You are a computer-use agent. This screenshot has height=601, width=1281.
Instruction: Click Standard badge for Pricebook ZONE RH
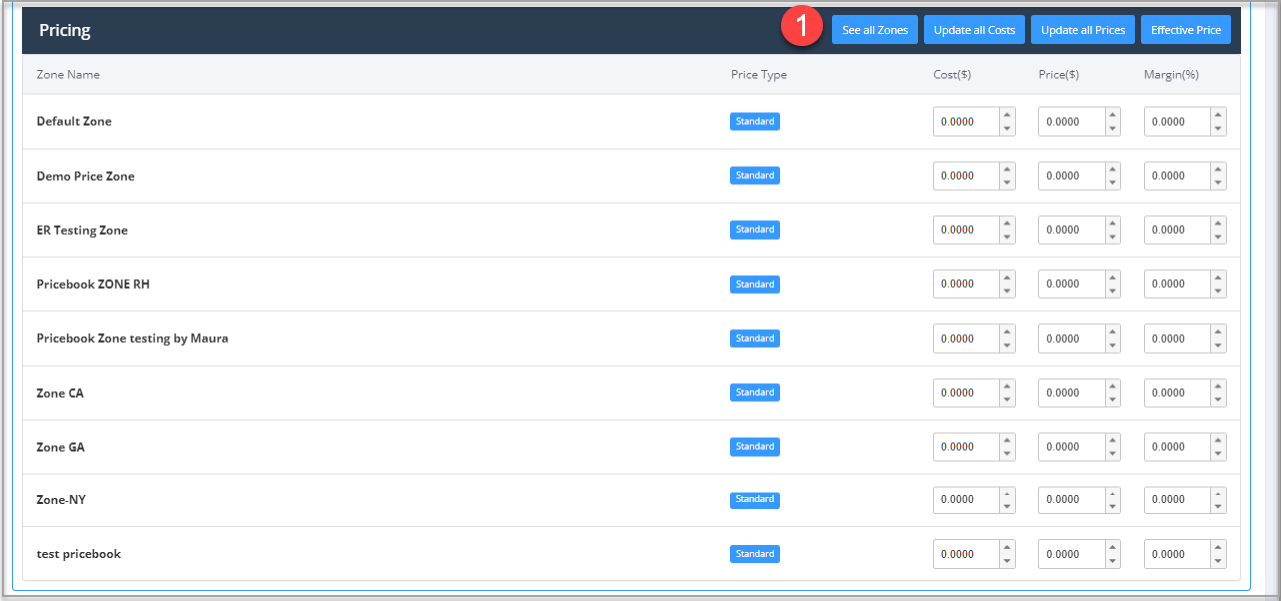point(755,284)
